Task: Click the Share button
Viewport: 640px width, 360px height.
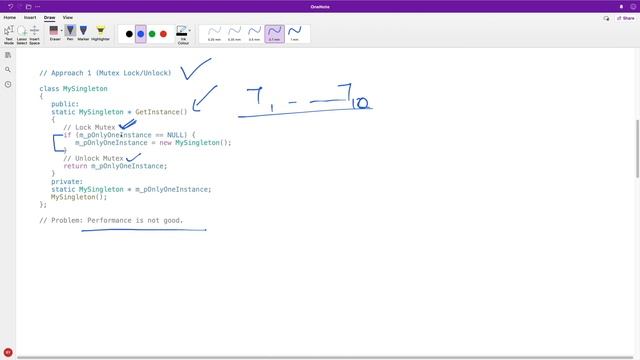Action: point(626,18)
